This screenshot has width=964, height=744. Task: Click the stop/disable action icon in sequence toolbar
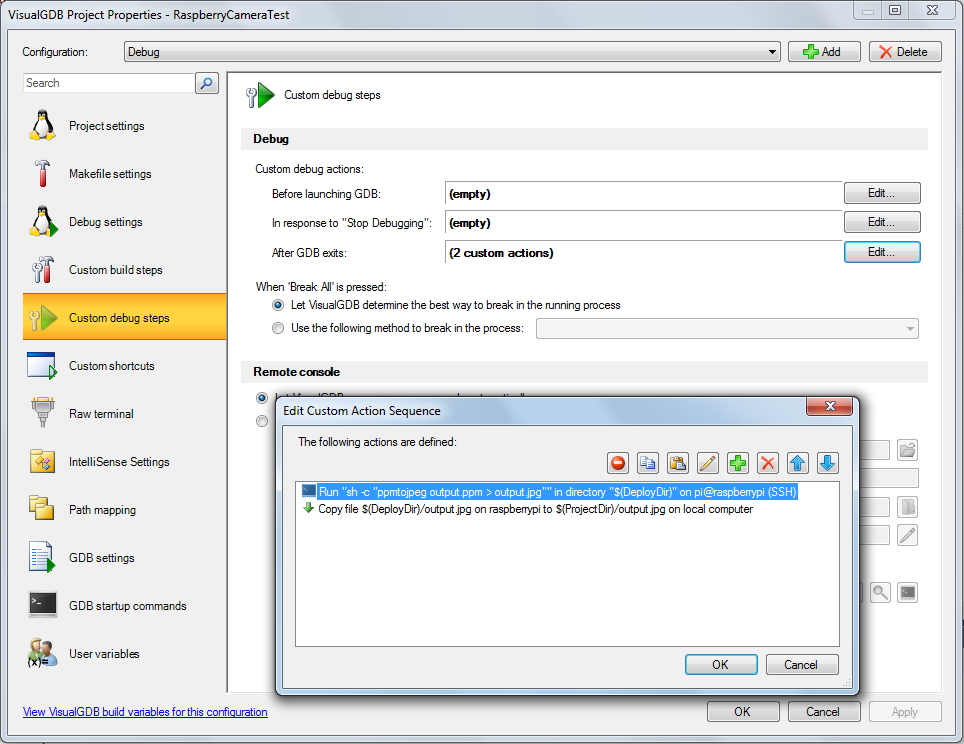click(618, 463)
